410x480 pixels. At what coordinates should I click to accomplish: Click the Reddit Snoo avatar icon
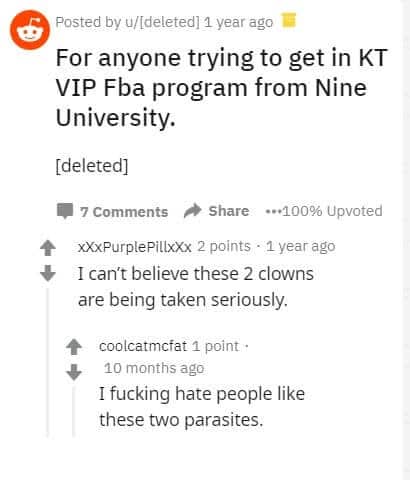pyautogui.click(x=30, y=30)
